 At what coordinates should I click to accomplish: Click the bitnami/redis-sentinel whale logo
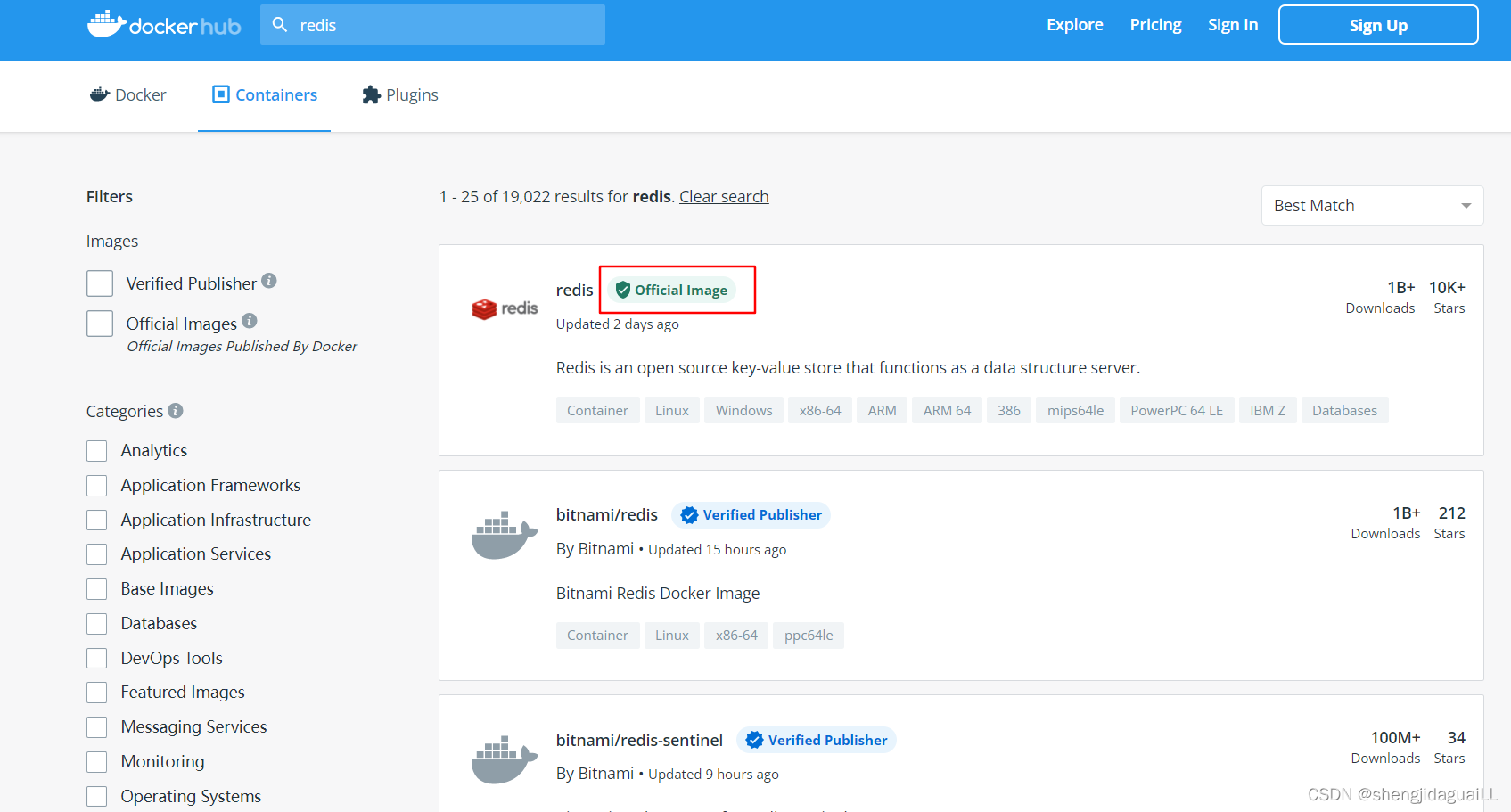point(505,759)
